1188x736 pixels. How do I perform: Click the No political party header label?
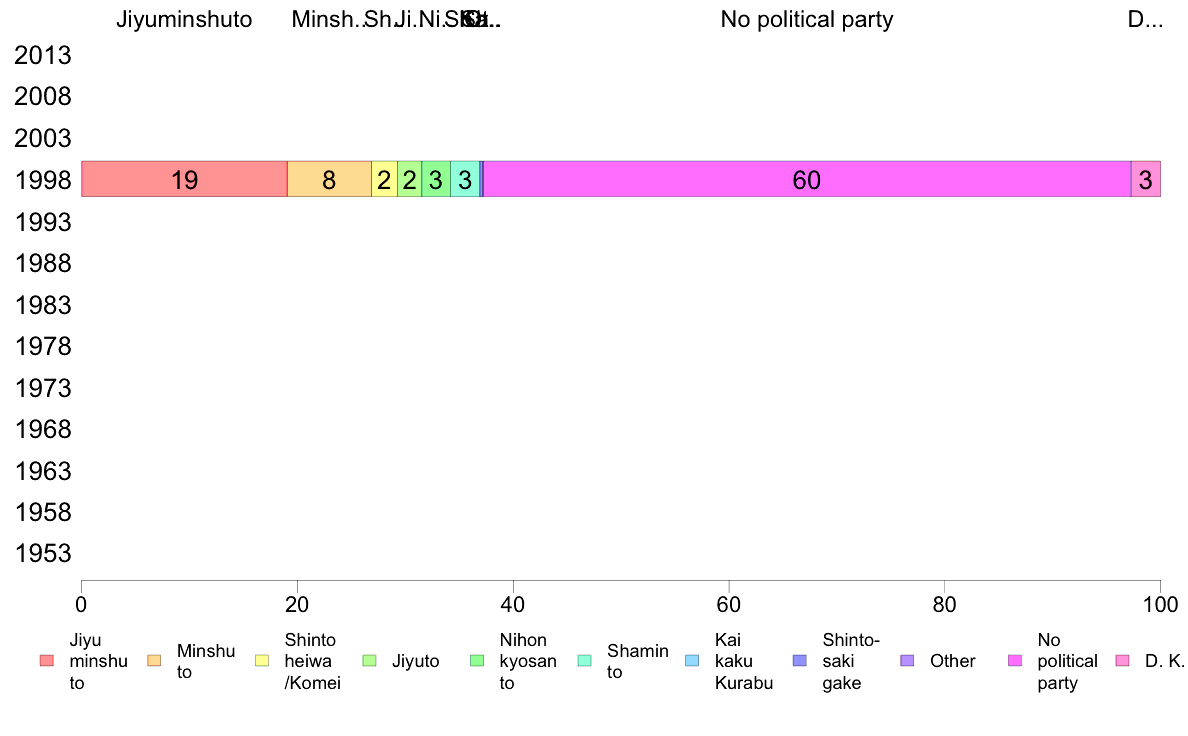[x=807, y=20]
